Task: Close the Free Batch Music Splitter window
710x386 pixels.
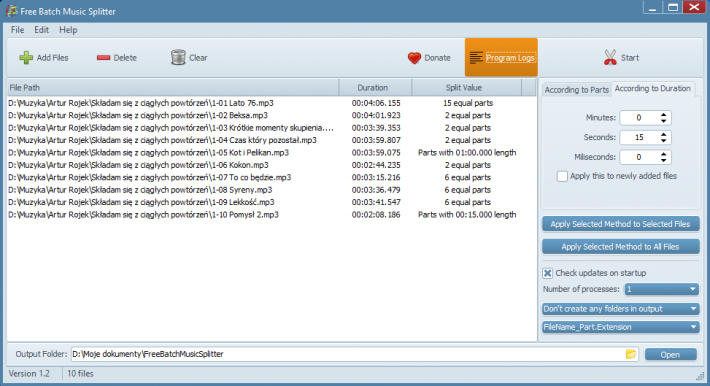Action: (694, 7)
